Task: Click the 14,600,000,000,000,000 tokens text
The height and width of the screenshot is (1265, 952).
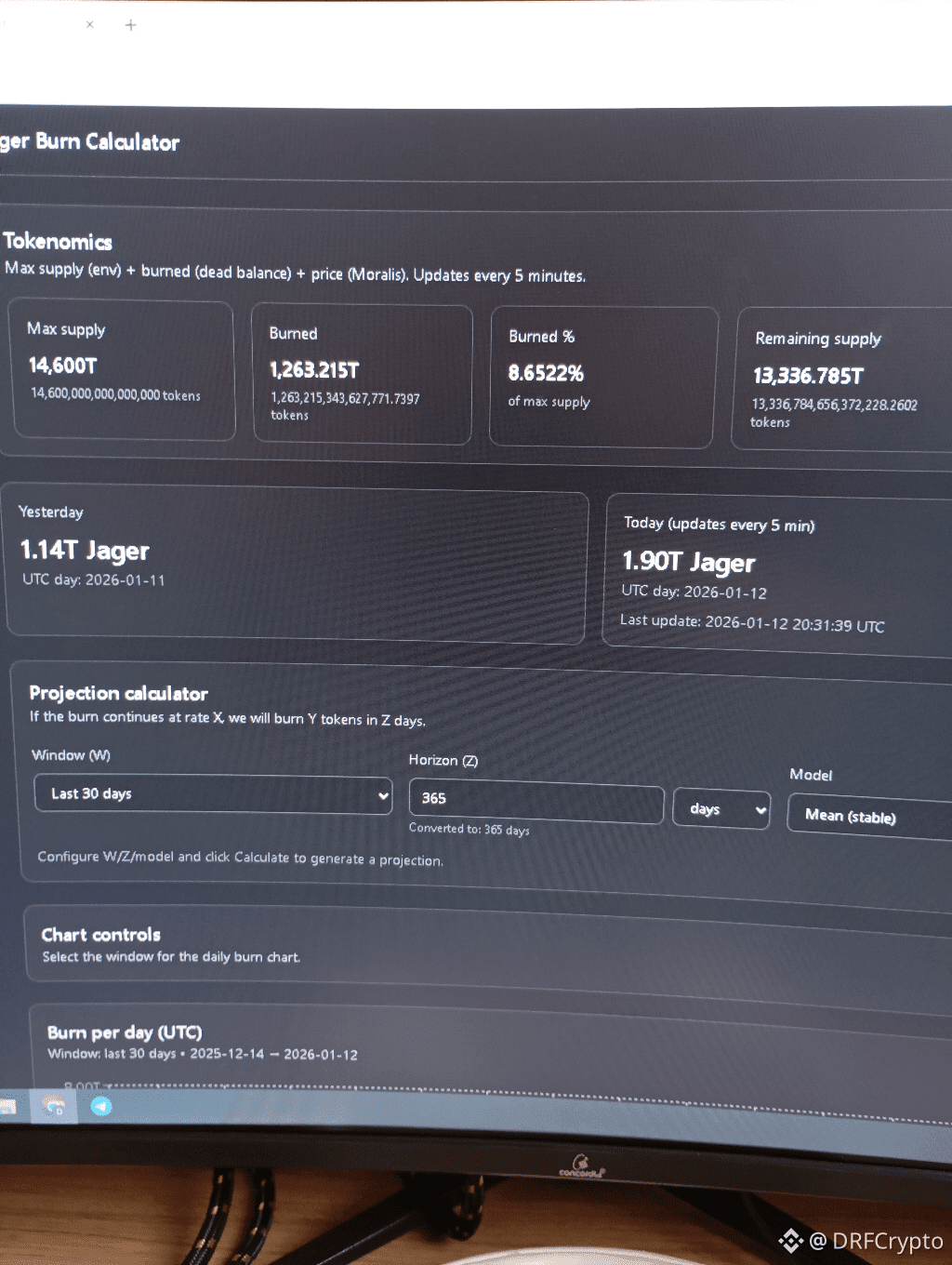Action: (115, 394)
